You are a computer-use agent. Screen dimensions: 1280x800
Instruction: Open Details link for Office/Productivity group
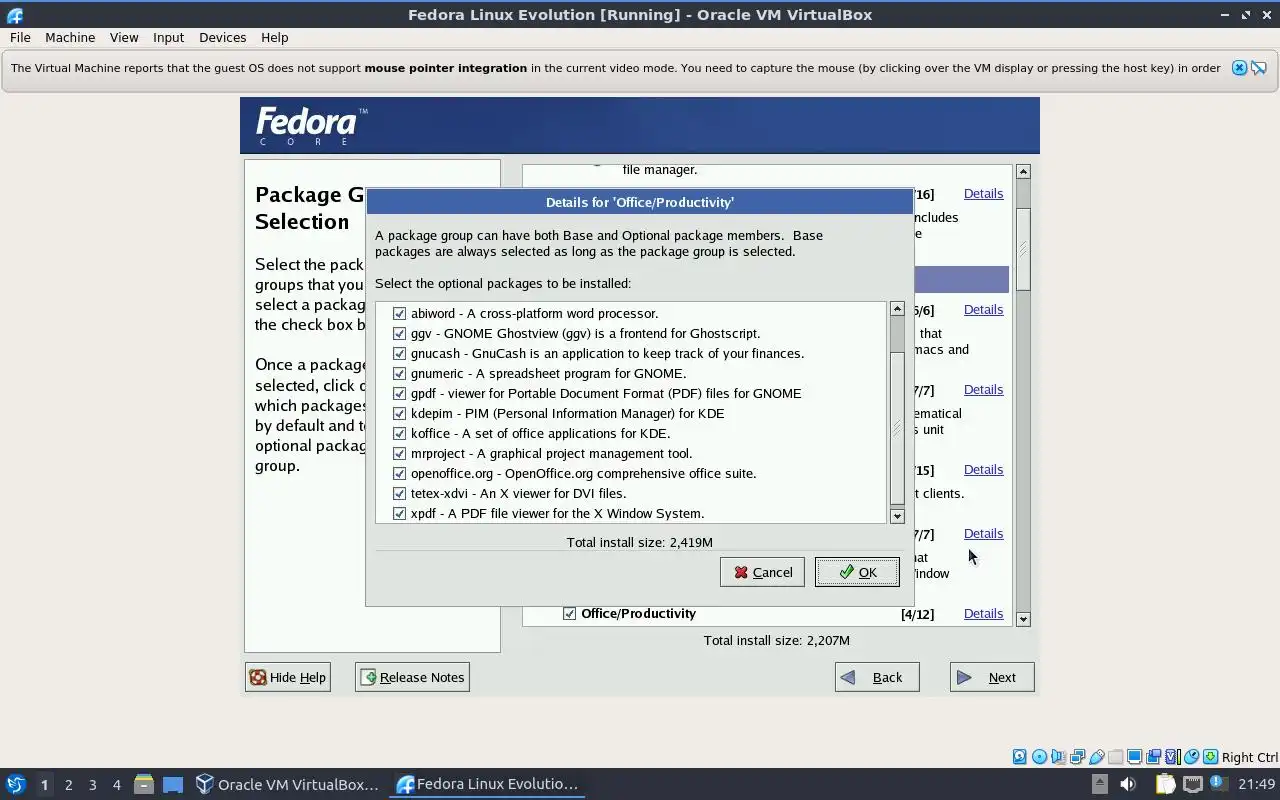983,613
